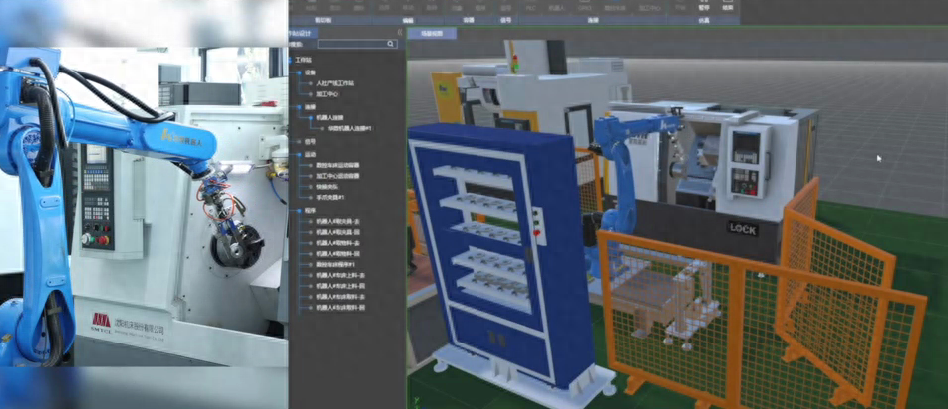Collapse the 运动 tree node
Screen dimensions: 948x409
pyautogui.click(x=300, y=154)
